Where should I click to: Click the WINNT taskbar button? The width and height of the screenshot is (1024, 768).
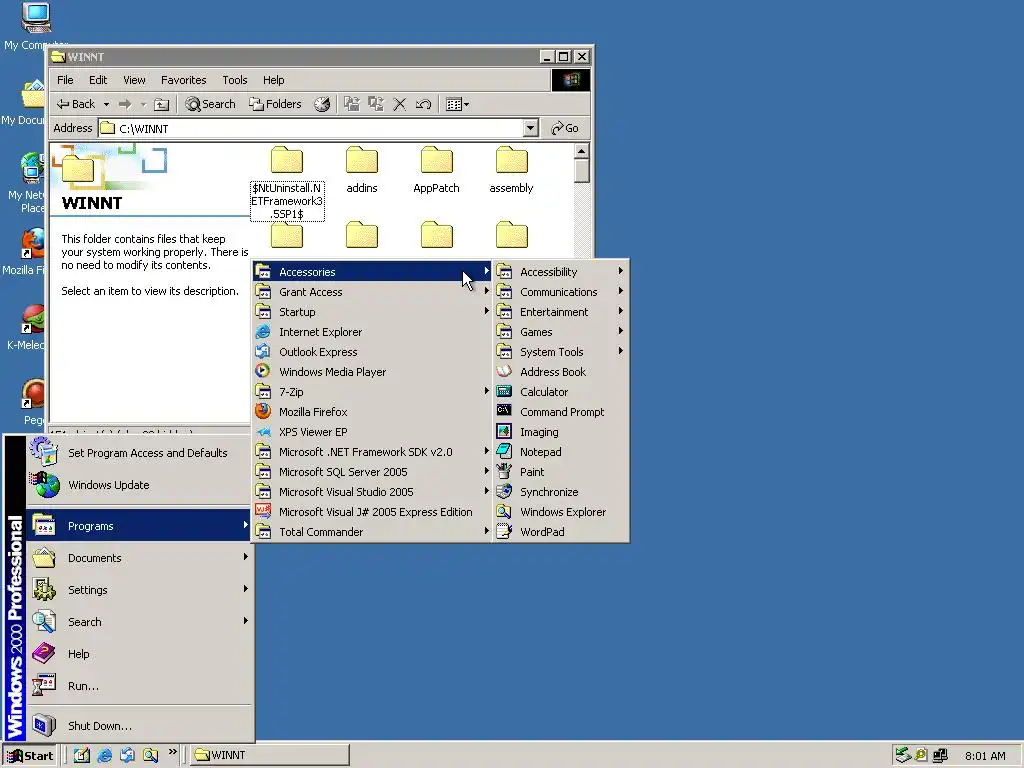(x=270, y=756)
